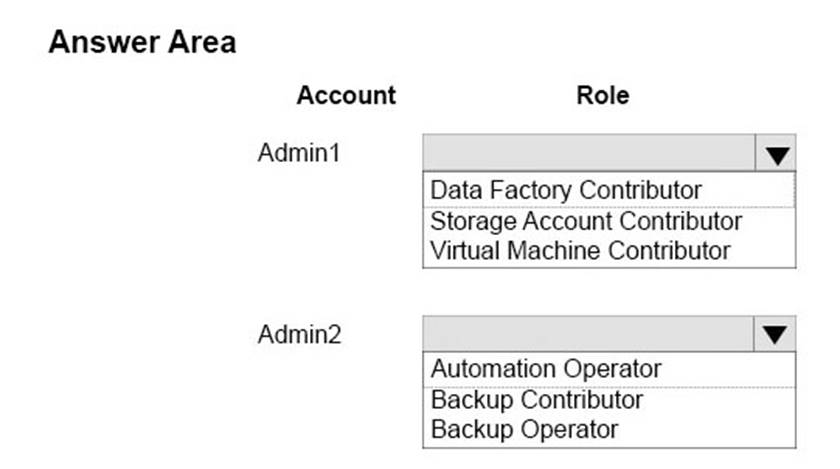Click the Role column header
Screen dimensions: 840x469
[x=603, y=96]
